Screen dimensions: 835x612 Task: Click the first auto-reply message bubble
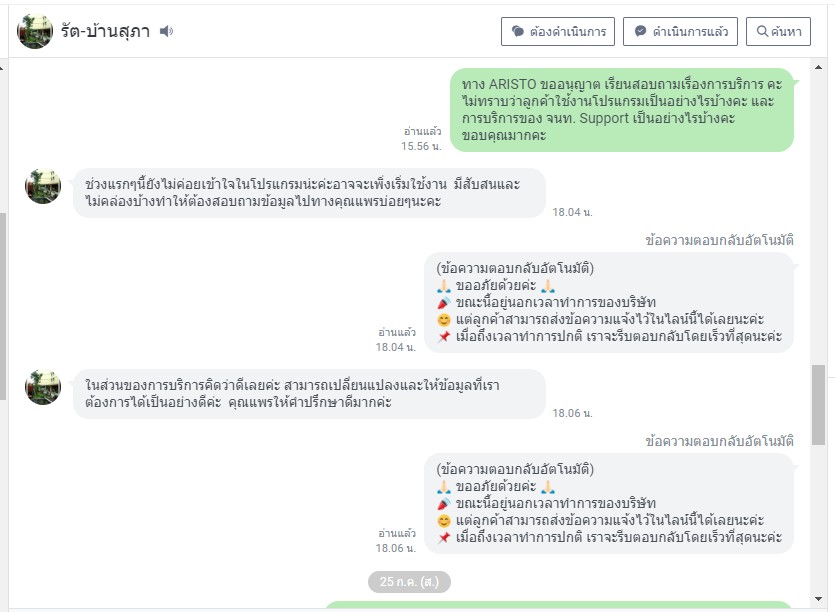point(609,302)
